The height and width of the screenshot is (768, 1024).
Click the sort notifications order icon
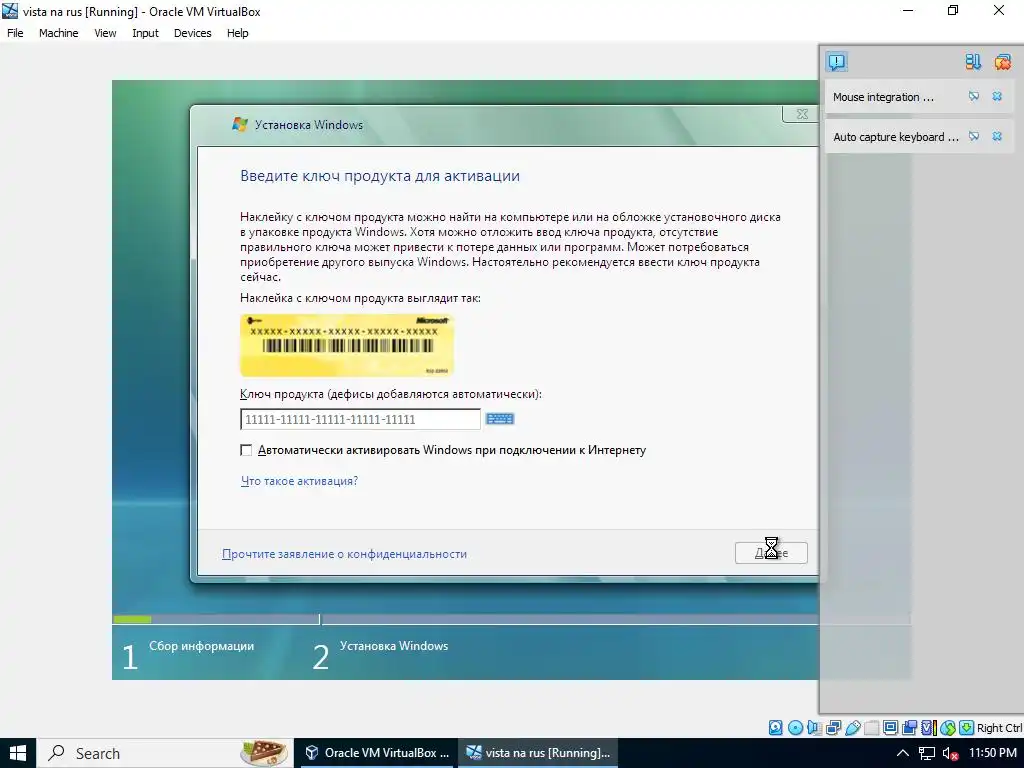pos(973,62)
